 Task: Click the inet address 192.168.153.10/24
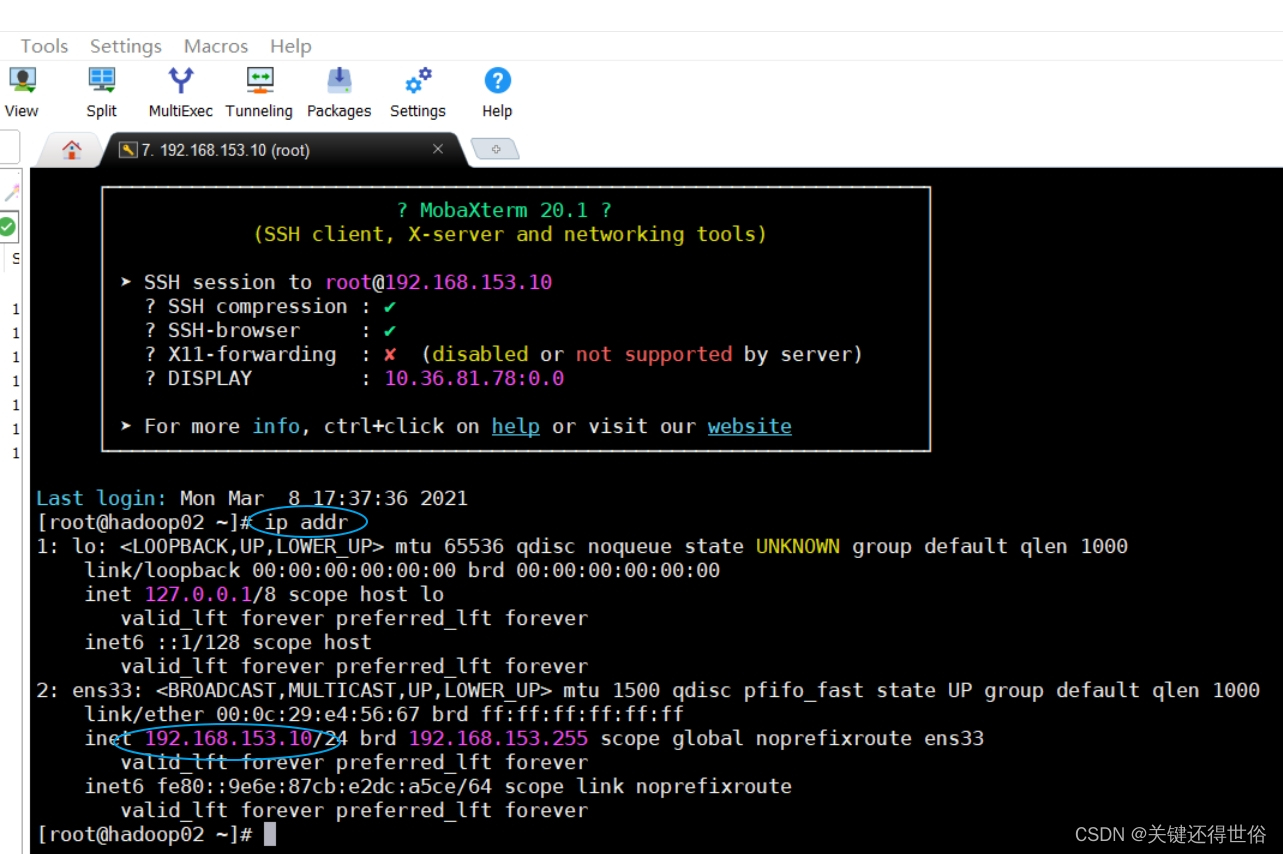[x=246, y=738]
